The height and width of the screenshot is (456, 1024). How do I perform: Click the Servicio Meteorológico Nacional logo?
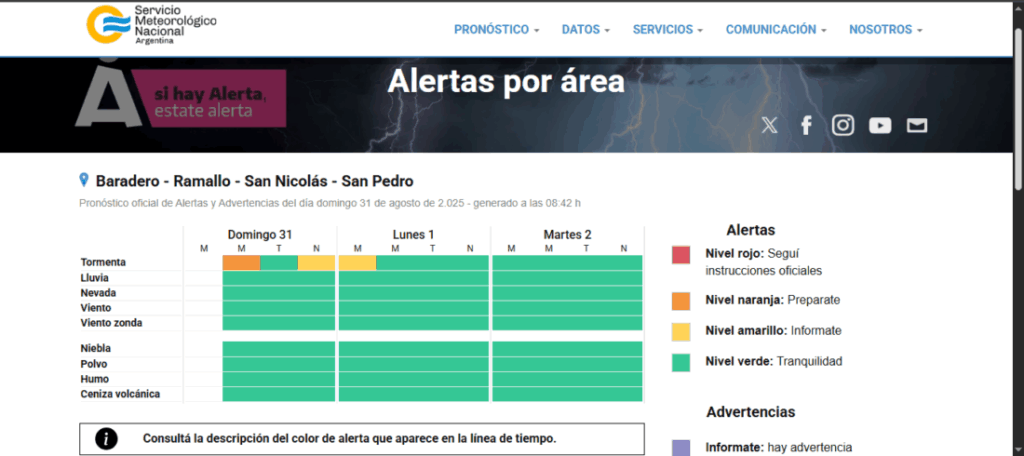pos(150,25)
